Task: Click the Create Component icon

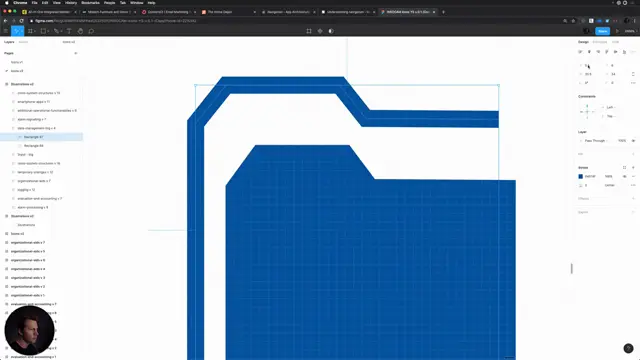Action: (320, 31)
